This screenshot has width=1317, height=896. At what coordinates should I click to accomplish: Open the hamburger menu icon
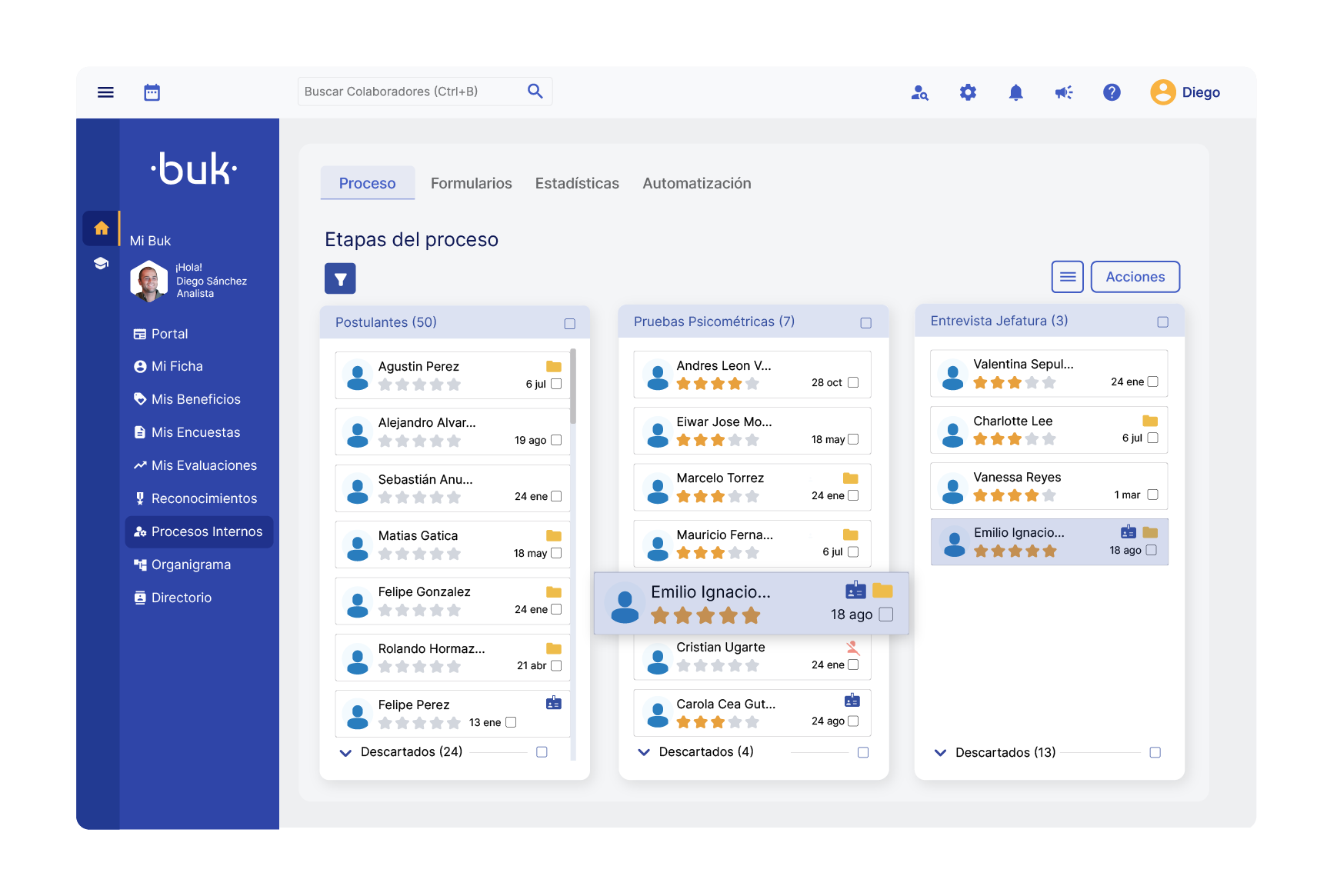coord(105,92)
